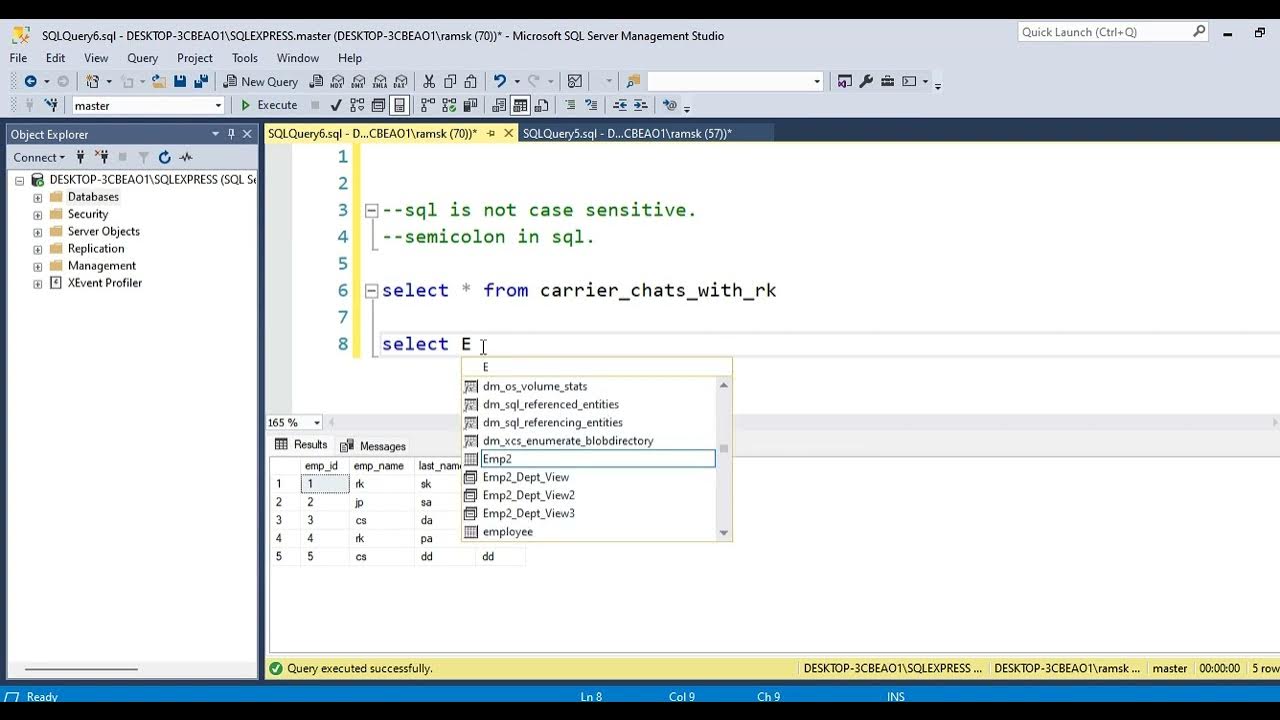Refresh the Object Explorer
Screen dimensions: 1280x720
click(x=164, y=157)
